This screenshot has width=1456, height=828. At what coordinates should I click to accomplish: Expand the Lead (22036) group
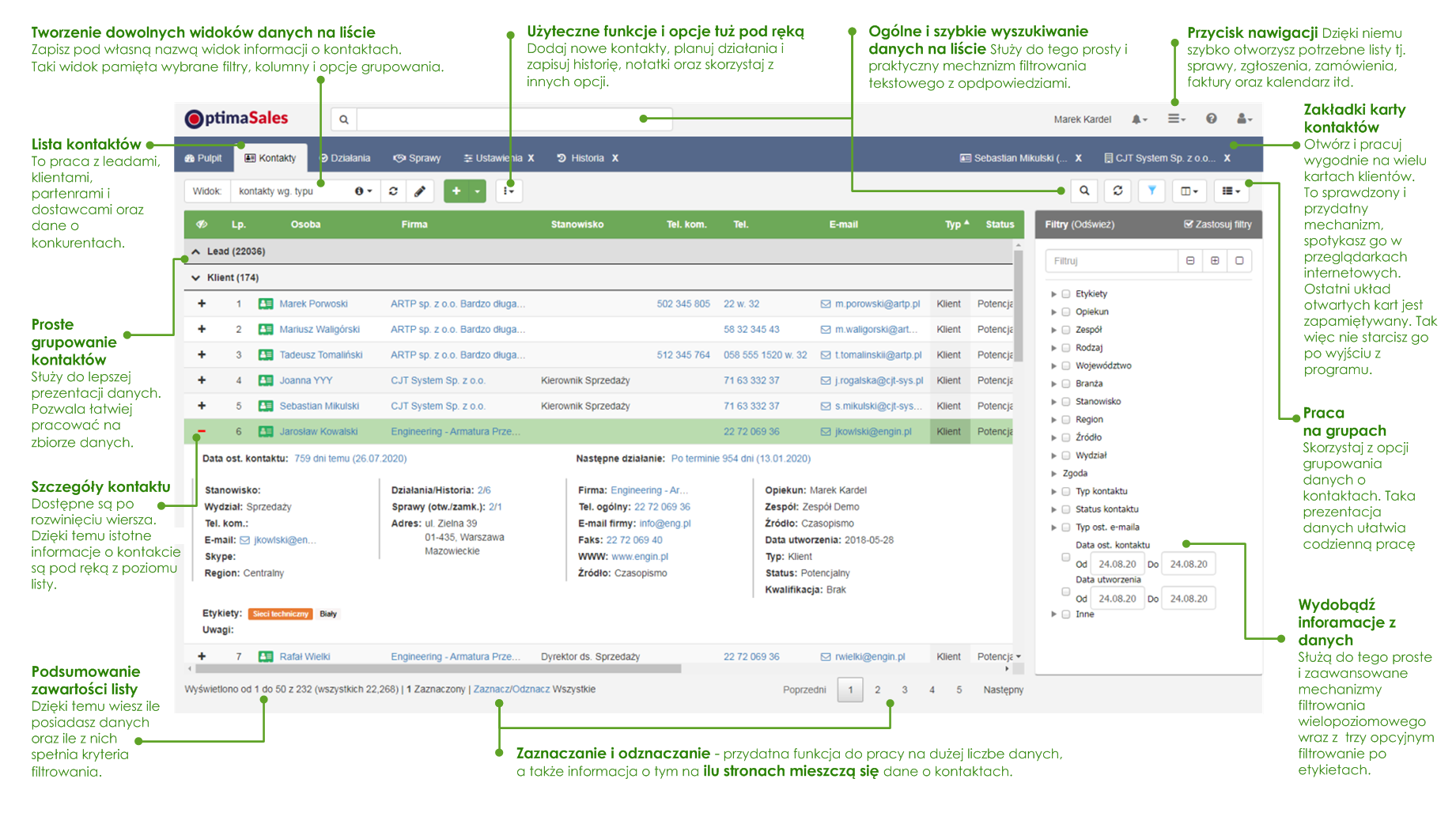click(x=195, y=251)
